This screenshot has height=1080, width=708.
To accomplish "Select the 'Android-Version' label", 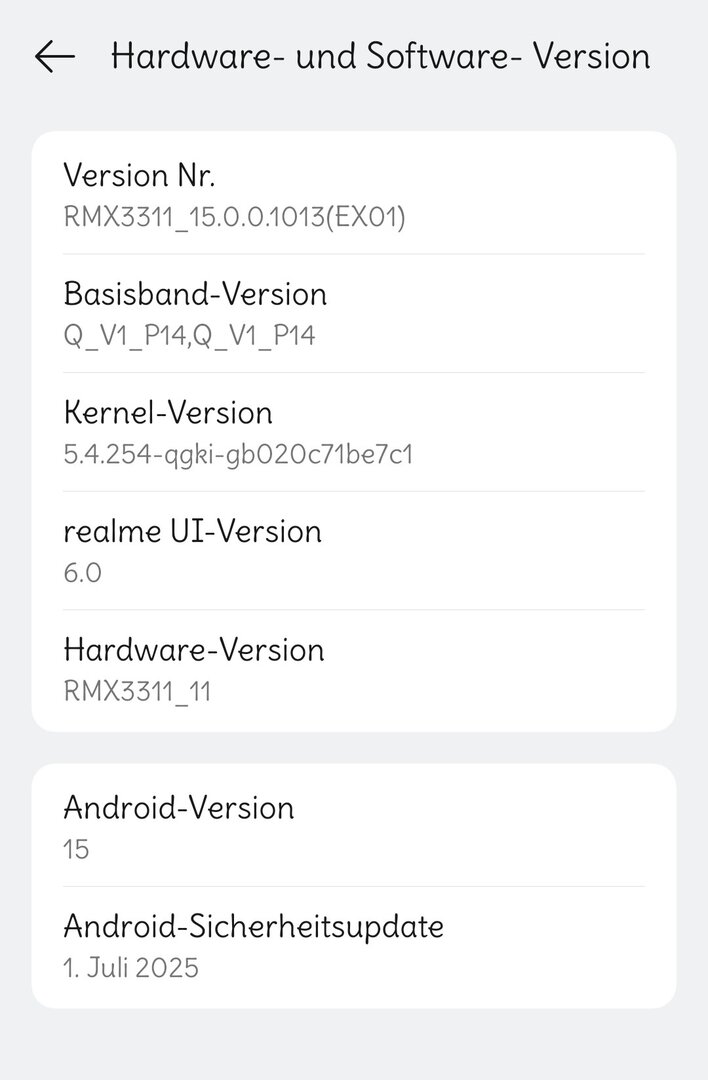I will [x=179, y=807].
